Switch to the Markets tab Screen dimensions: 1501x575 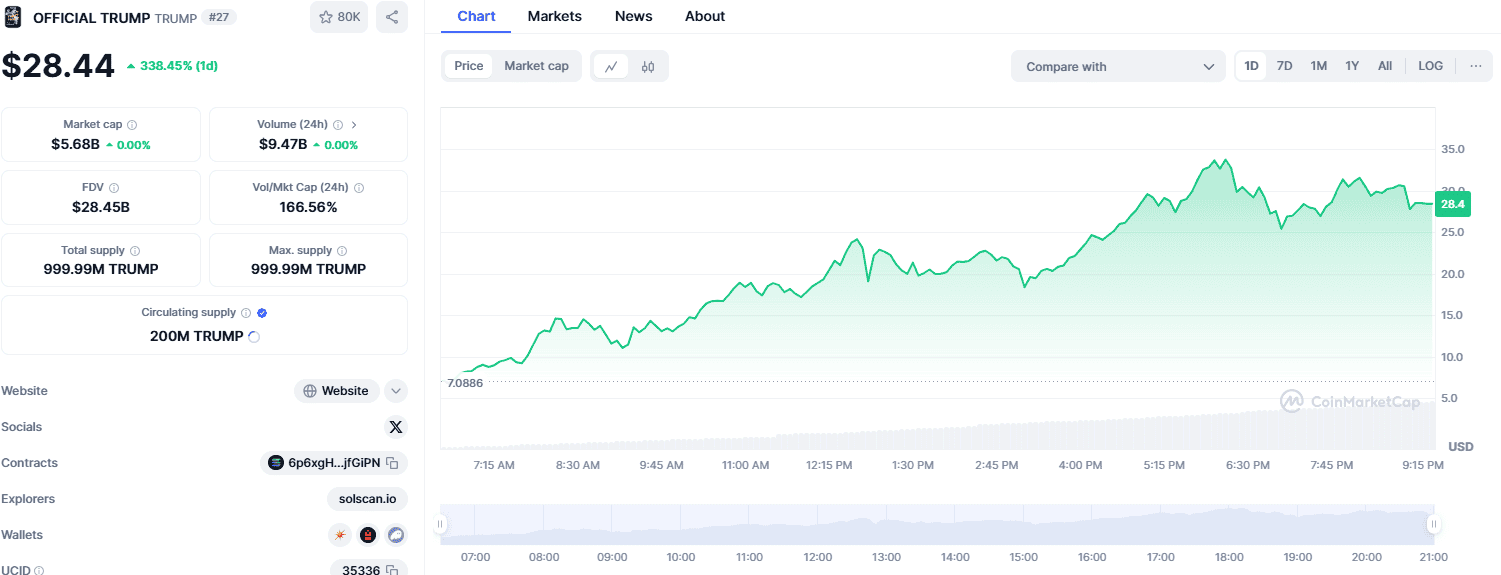click(x=555, y=16)
